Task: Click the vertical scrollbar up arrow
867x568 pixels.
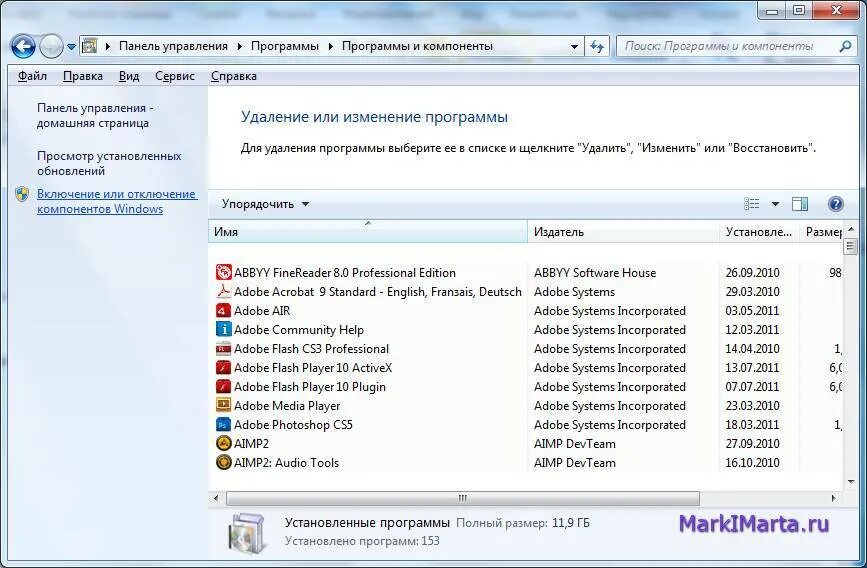Action: tap(851, 229)
